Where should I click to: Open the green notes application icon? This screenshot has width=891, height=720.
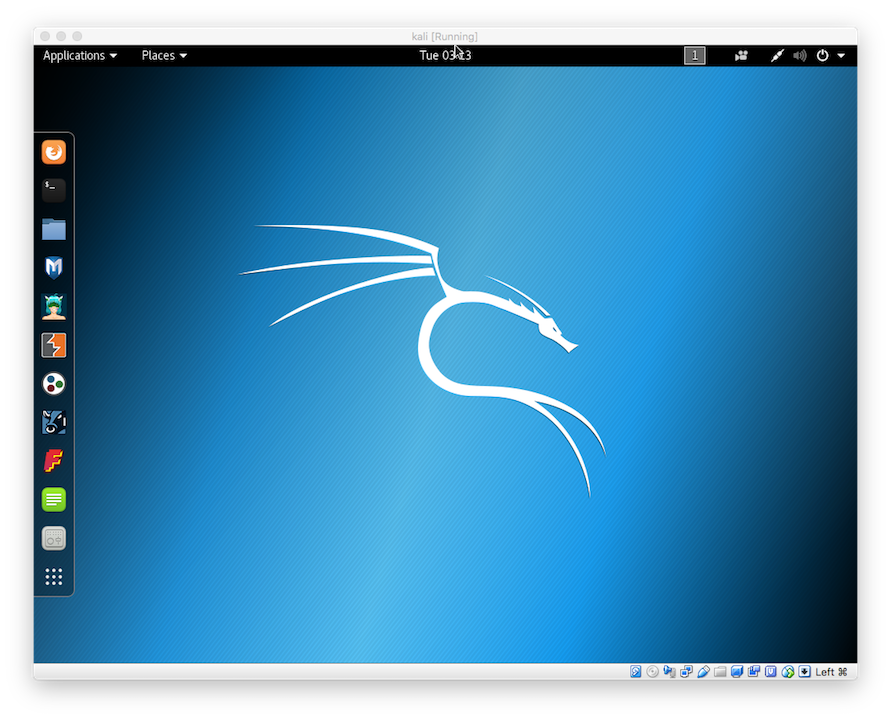[54, 499]
